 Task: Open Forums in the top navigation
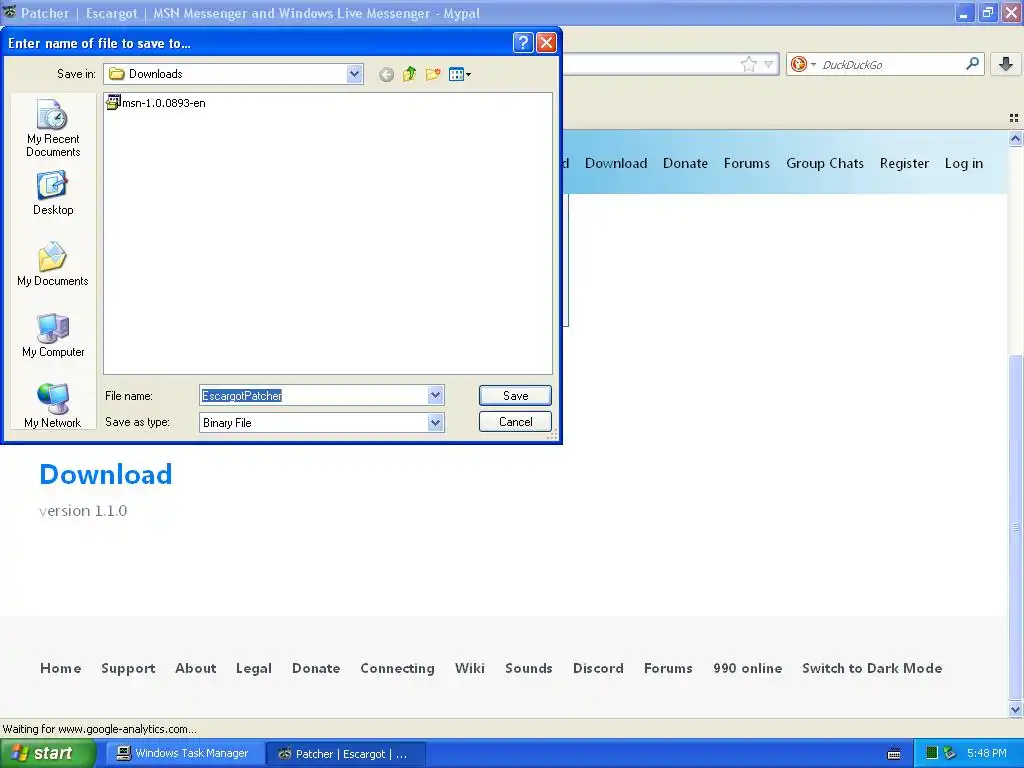click(746, 163)
